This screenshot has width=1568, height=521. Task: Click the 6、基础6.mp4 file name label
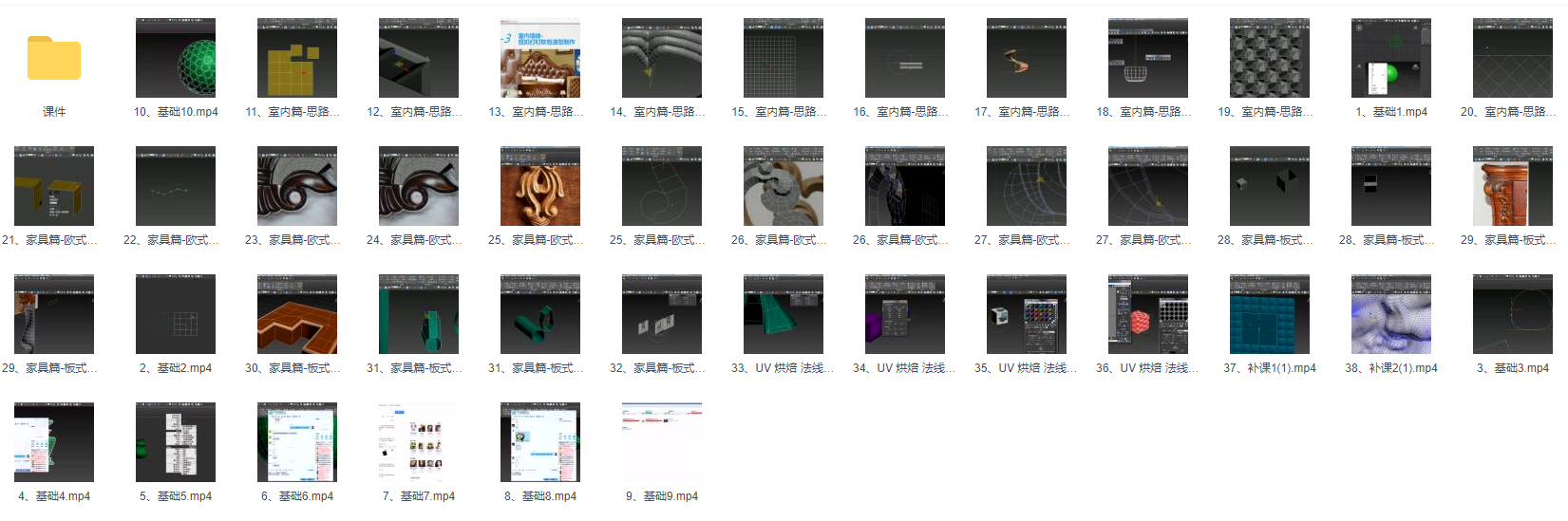pyautogui.click(x=297, y=496)
